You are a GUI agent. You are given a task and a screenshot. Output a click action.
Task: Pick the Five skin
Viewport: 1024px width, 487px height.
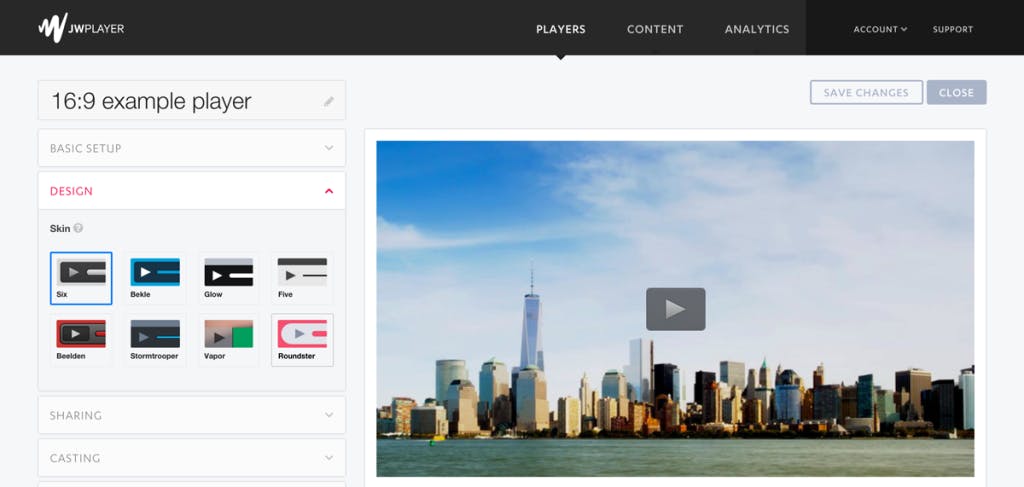302,278
